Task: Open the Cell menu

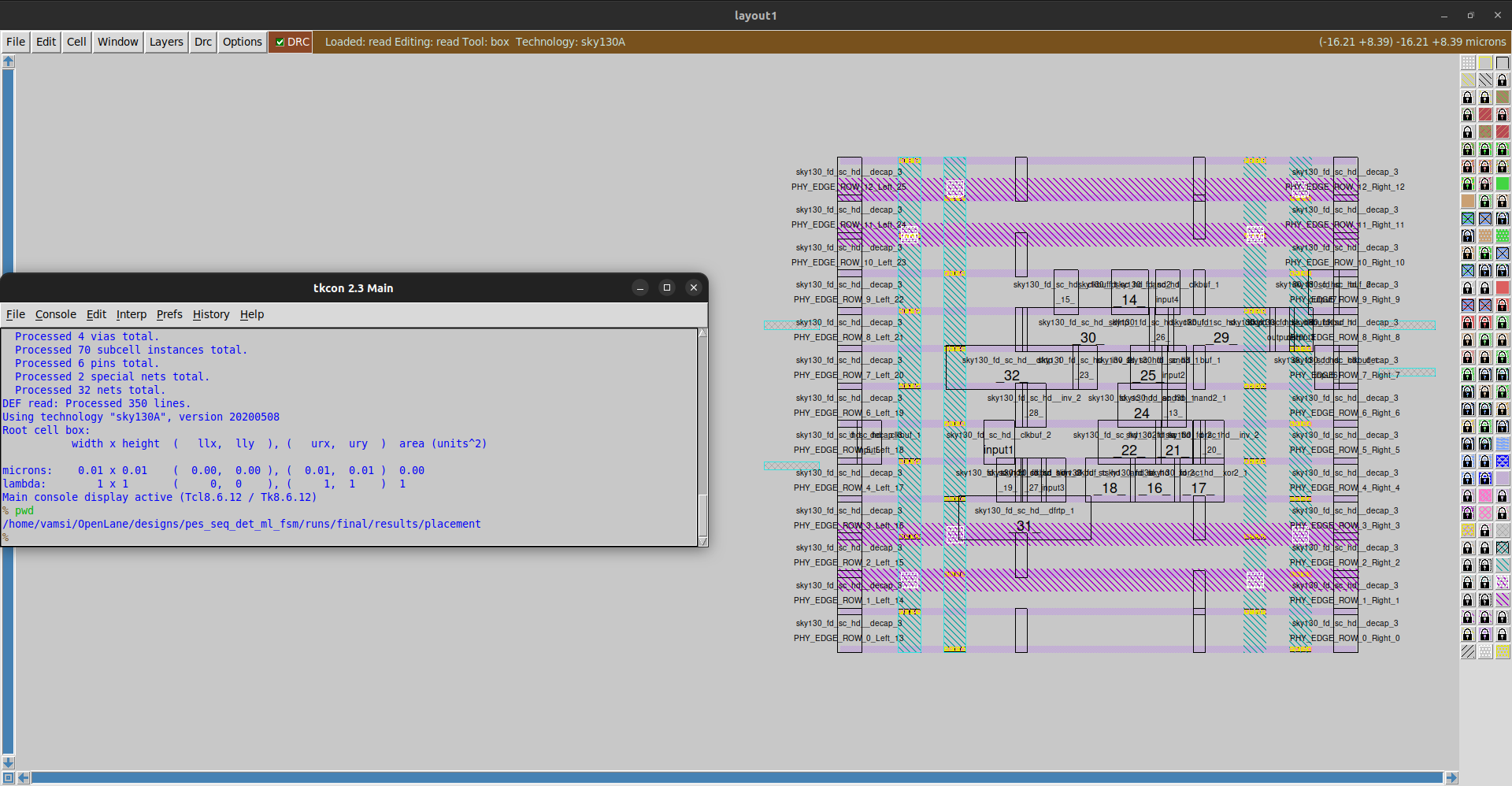Action: point(76,43)
